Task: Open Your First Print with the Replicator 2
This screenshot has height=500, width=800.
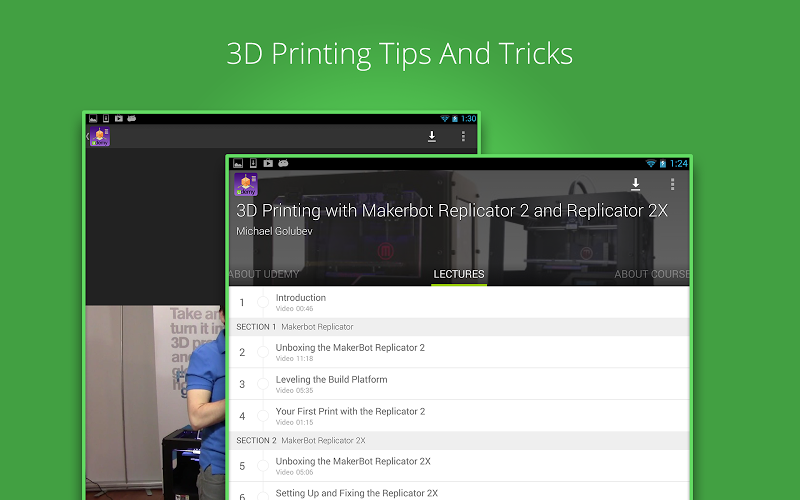Action: 459,416
